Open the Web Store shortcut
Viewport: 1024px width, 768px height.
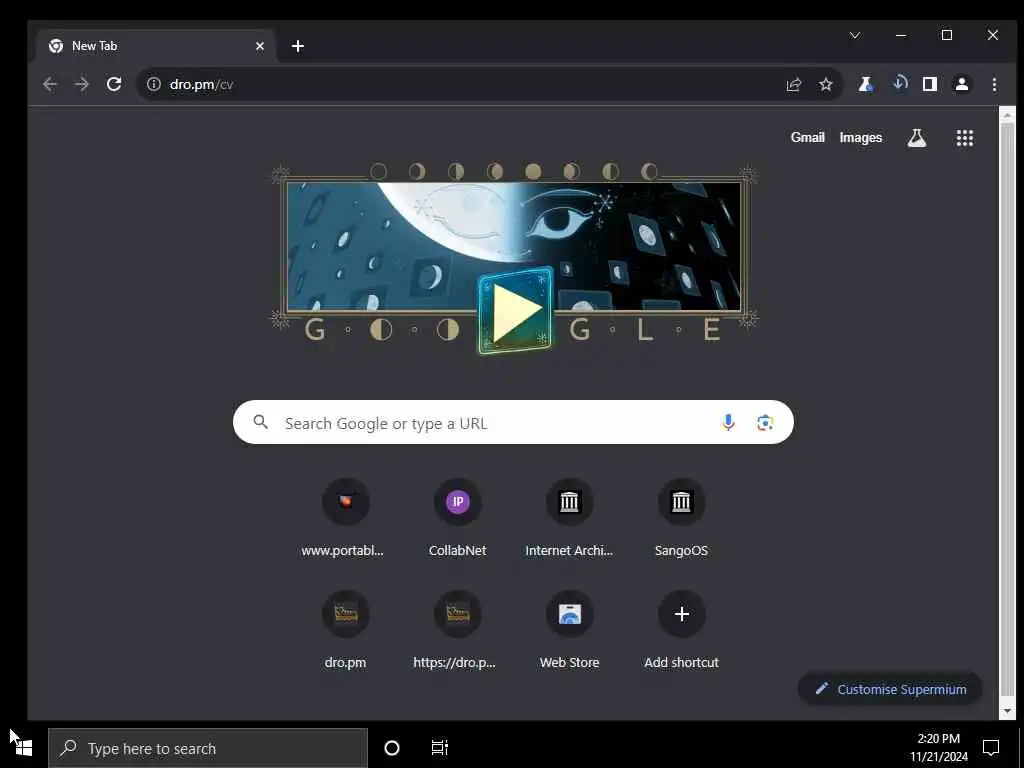pyautogui.click(x=569, y=630)
